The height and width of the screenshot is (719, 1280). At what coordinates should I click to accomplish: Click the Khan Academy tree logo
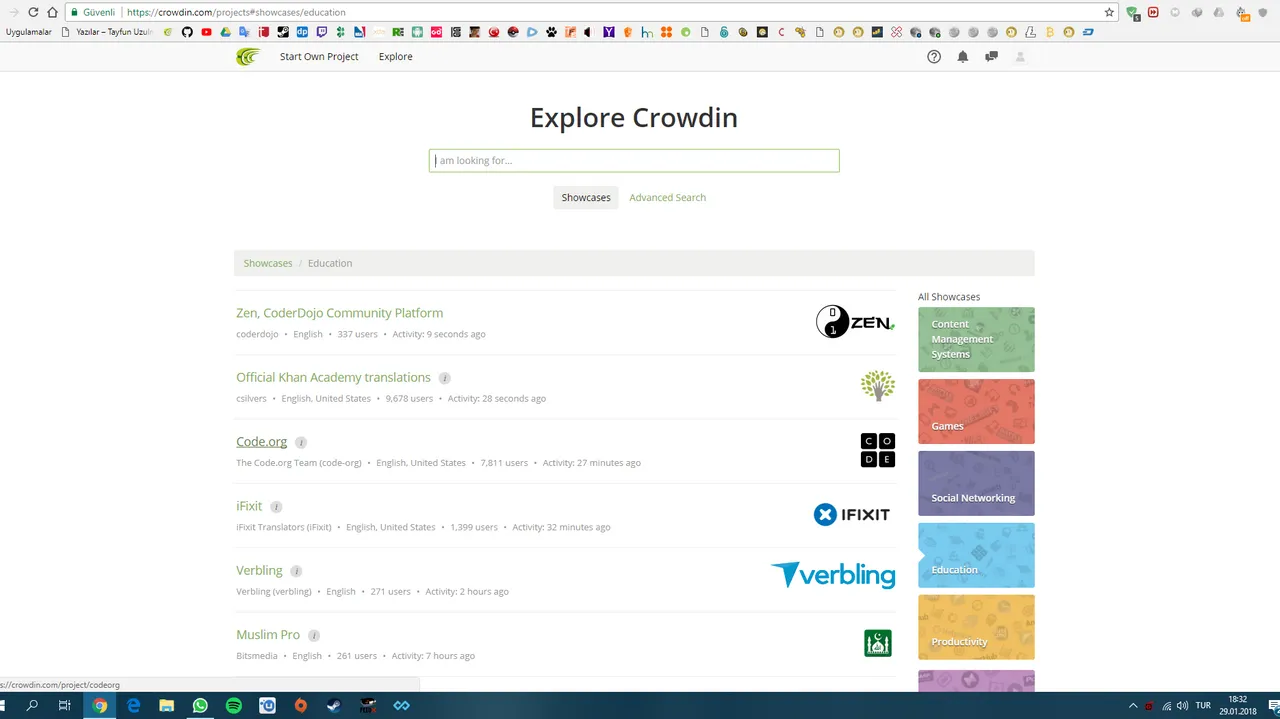[x=878, y=386]
